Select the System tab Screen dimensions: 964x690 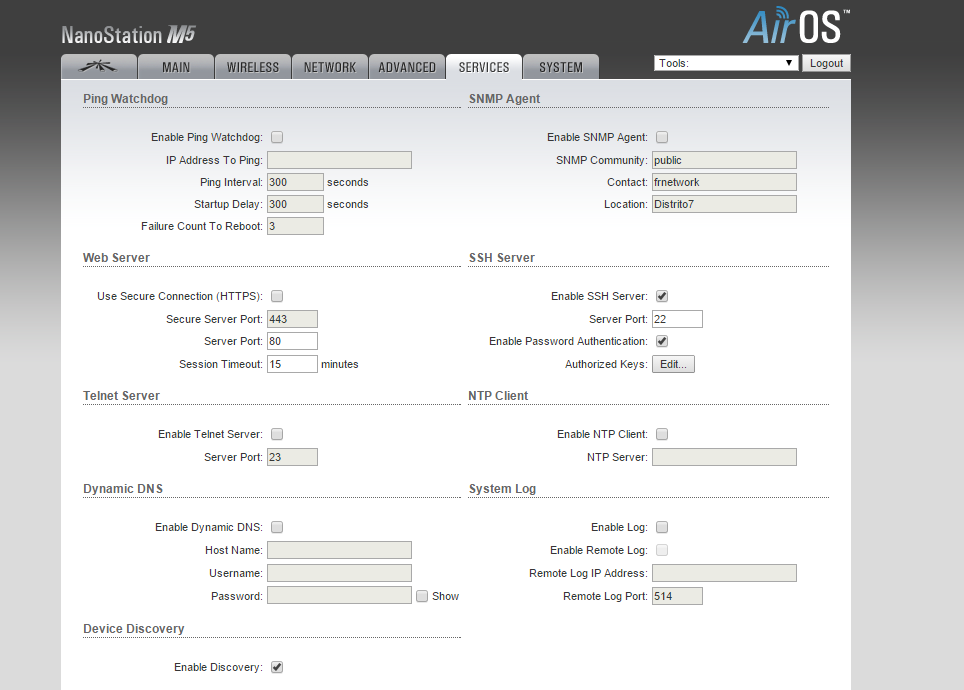tap(560, 67)
